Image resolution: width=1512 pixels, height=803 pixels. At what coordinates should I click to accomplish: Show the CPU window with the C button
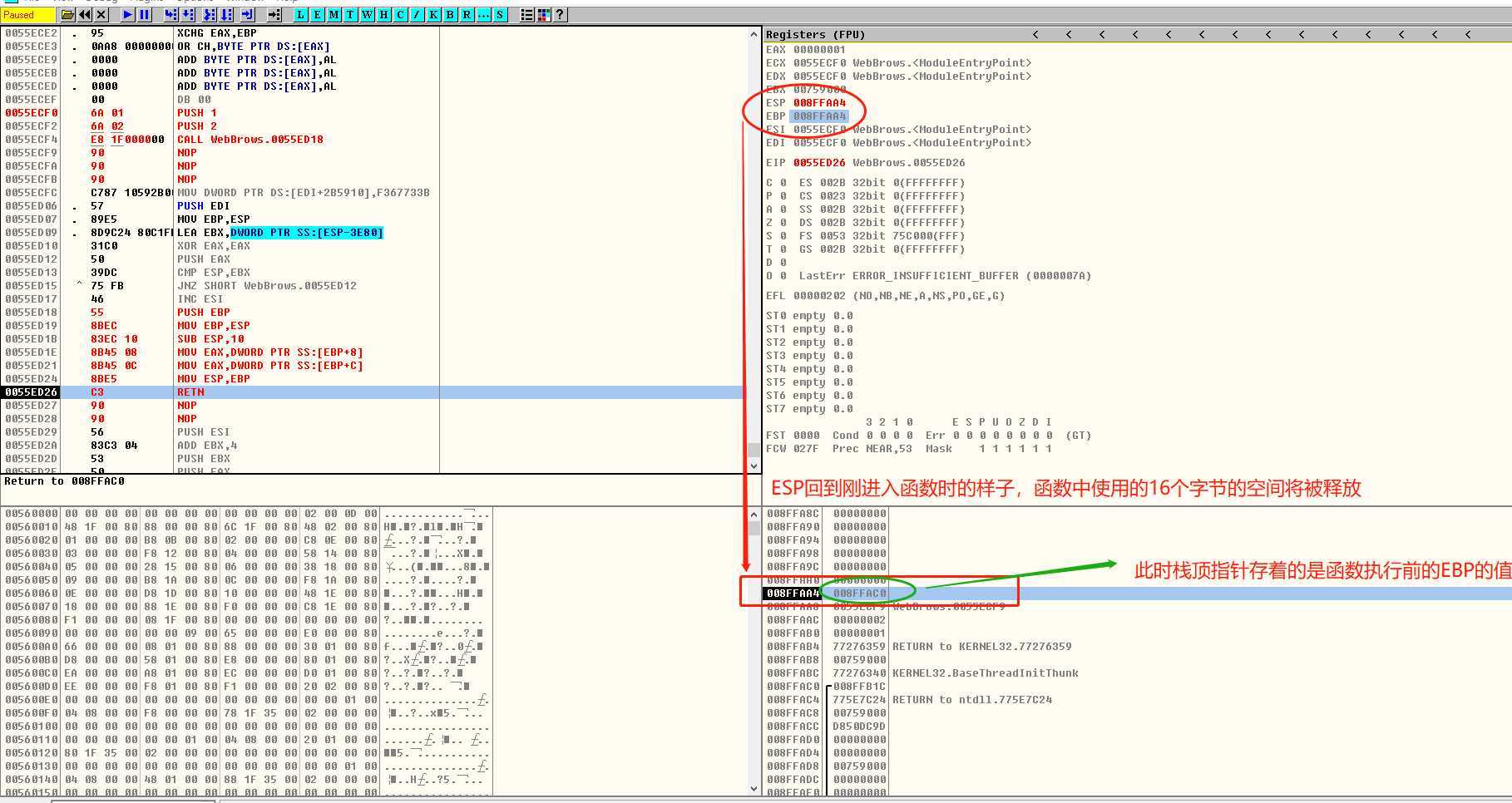400,14
